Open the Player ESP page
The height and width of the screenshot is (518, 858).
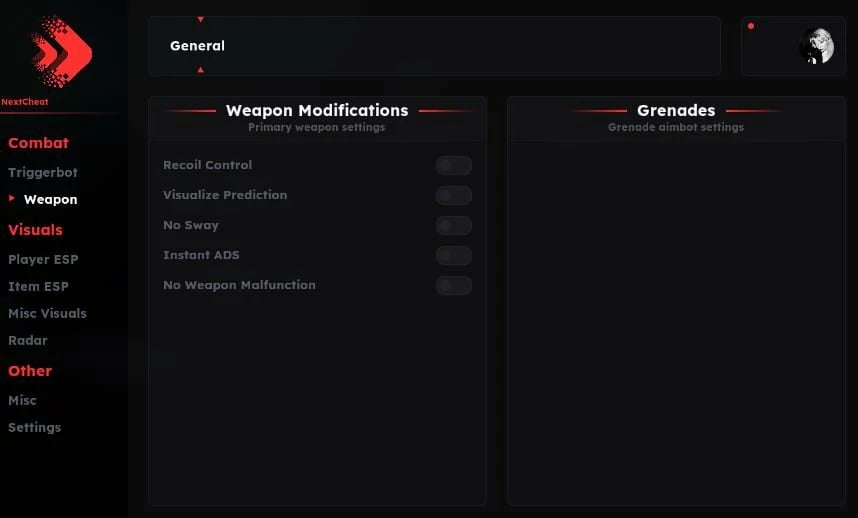(43, 259)
